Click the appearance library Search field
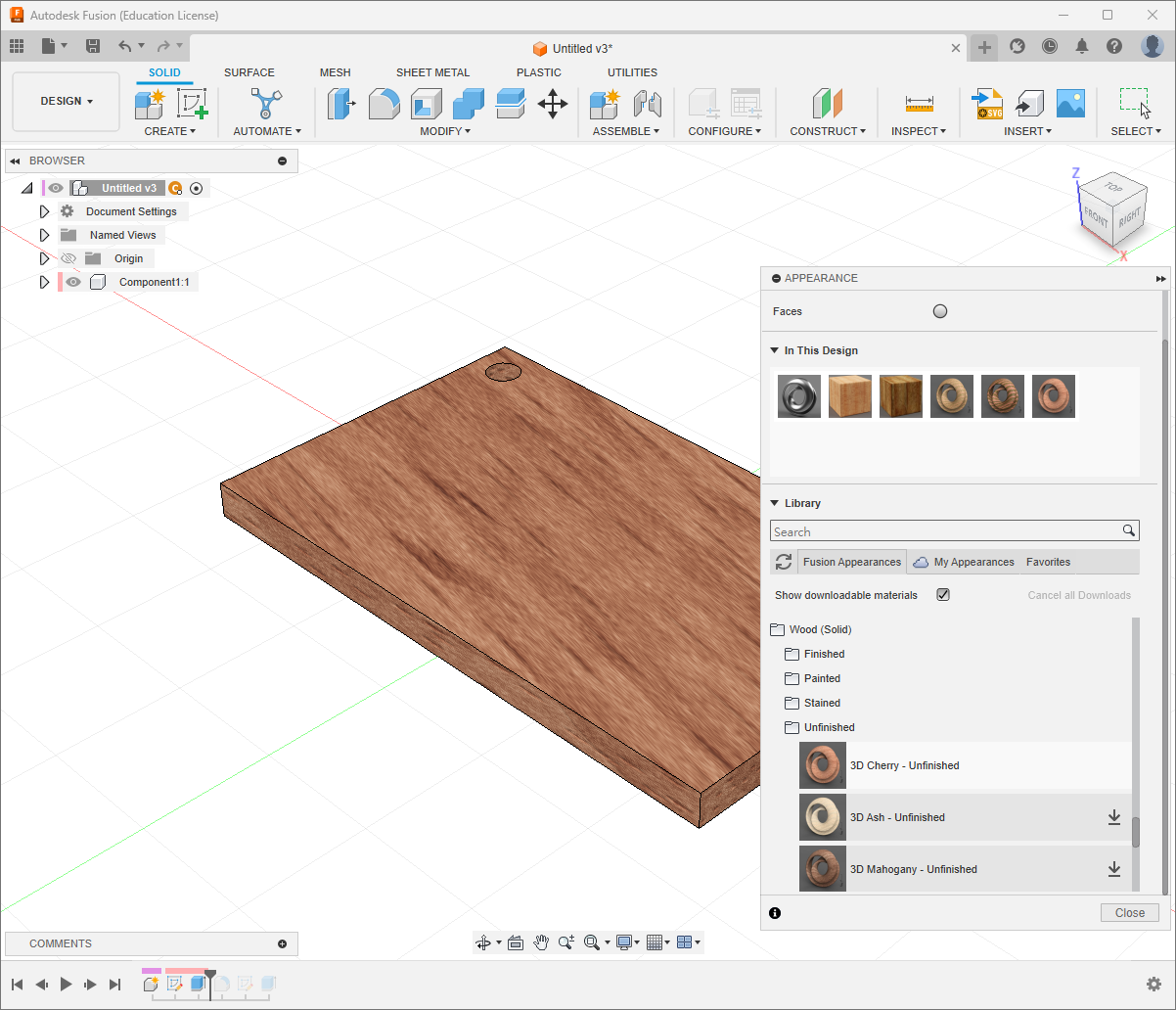Viewport: 1176px width, 1010px height. tap(945, 531)
